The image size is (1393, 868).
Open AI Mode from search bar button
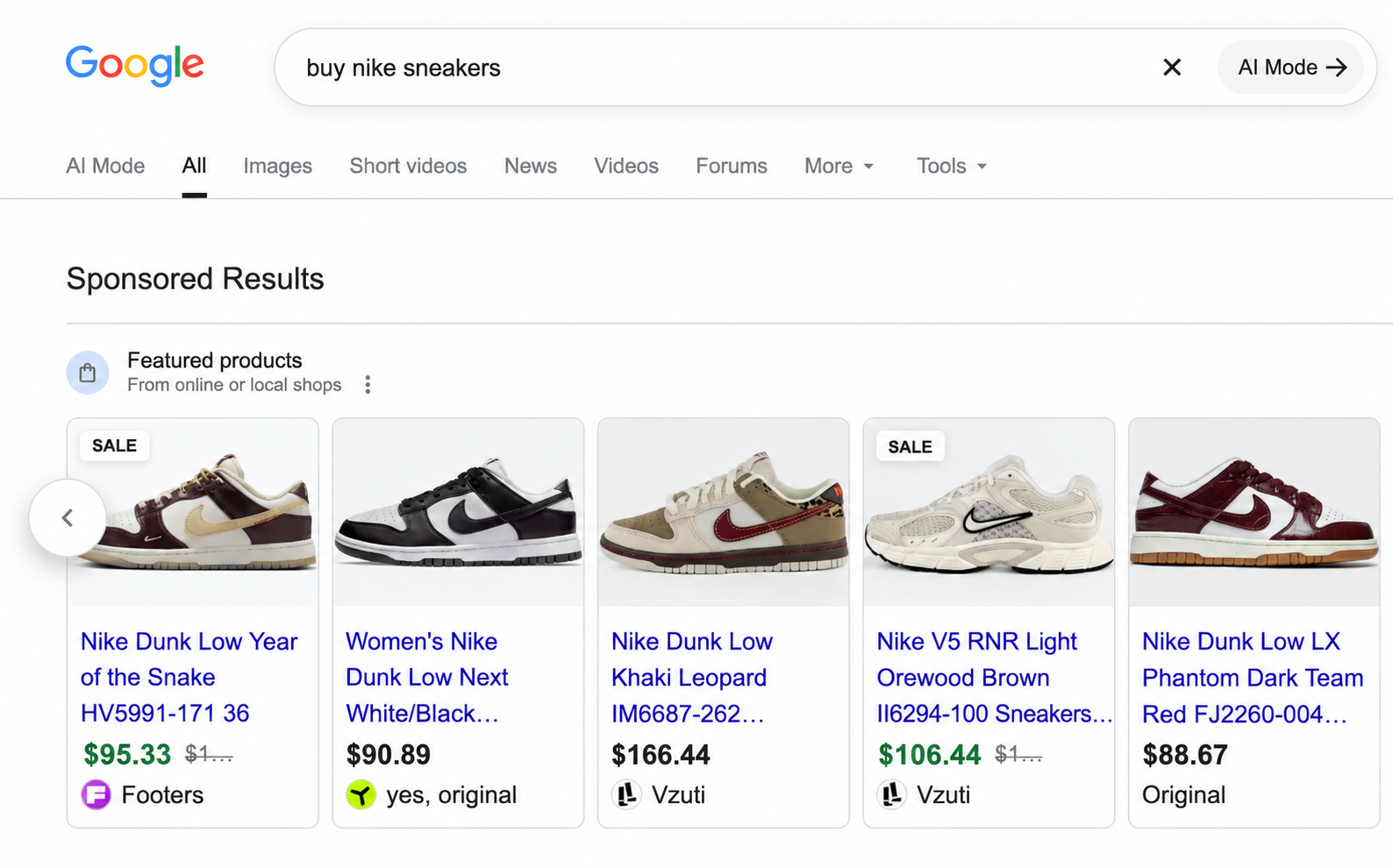pos(1291,68)
